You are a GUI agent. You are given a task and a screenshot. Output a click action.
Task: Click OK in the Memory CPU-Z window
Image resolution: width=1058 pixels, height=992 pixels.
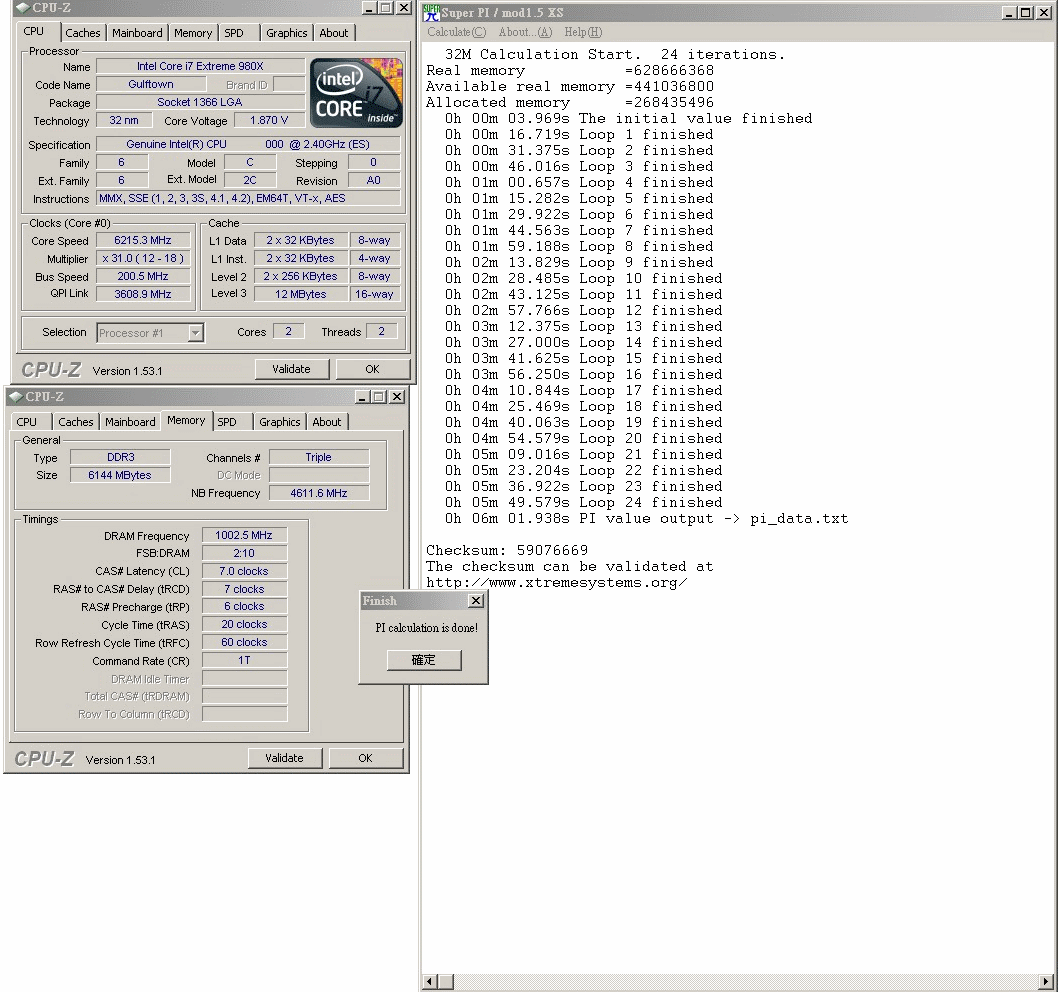(x=365, y=758)
